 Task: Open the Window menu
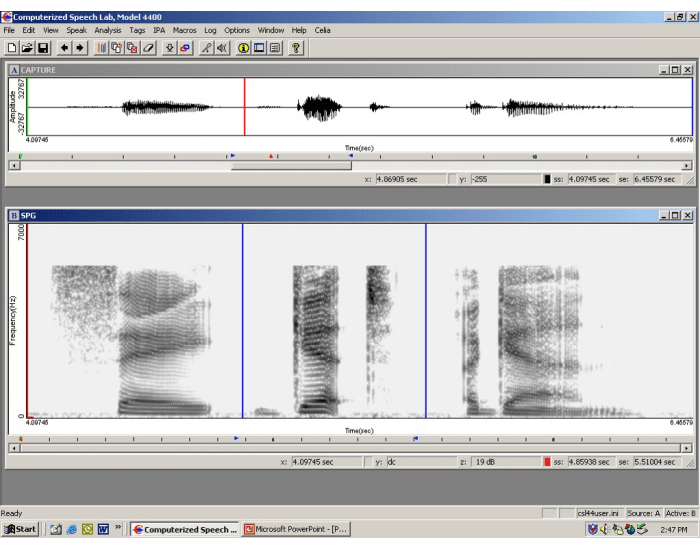[271, 30]
